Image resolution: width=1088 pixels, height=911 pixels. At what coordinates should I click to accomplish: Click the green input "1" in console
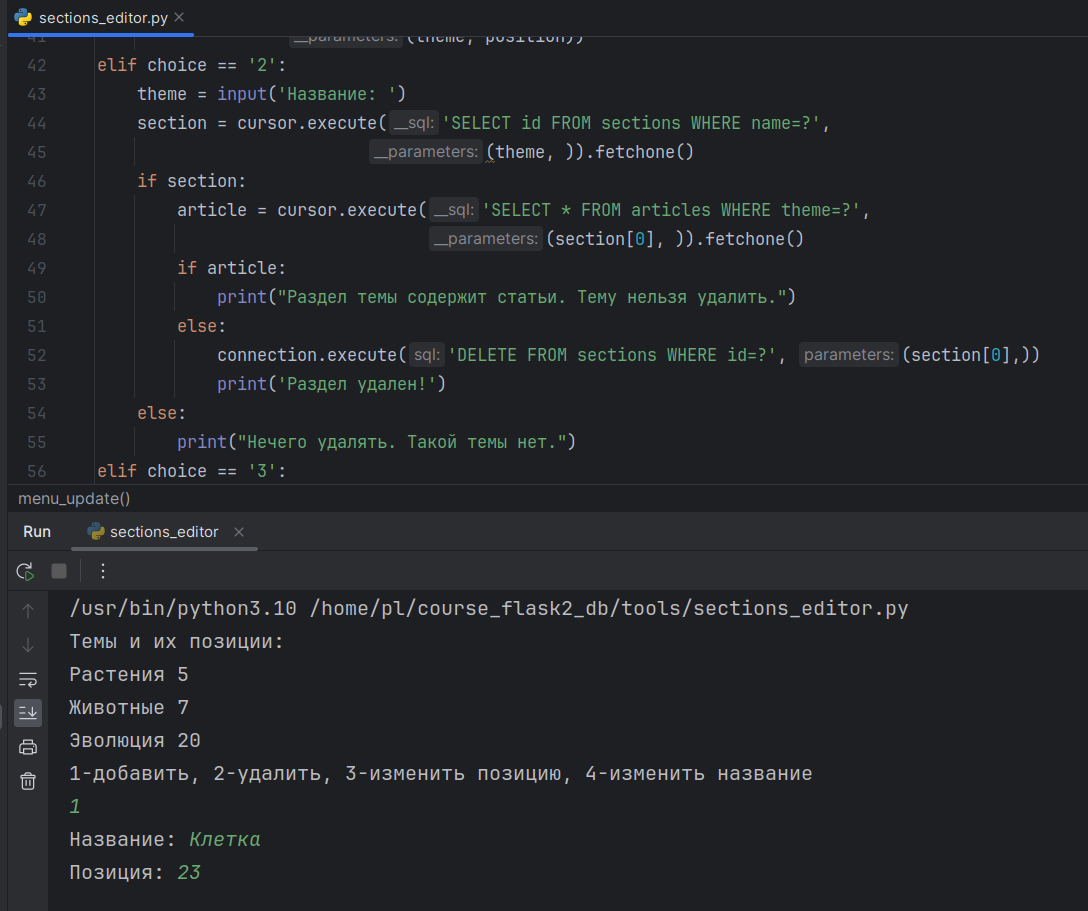pos(75,807)
